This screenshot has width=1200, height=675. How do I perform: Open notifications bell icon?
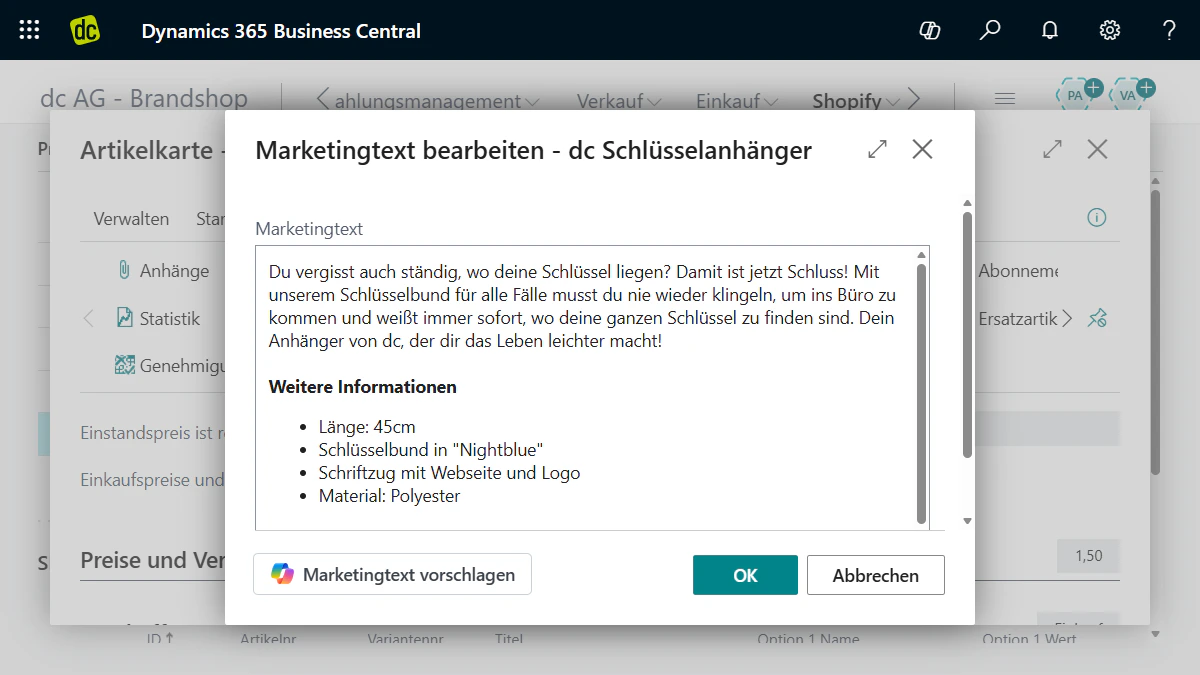coord(1050,30)
